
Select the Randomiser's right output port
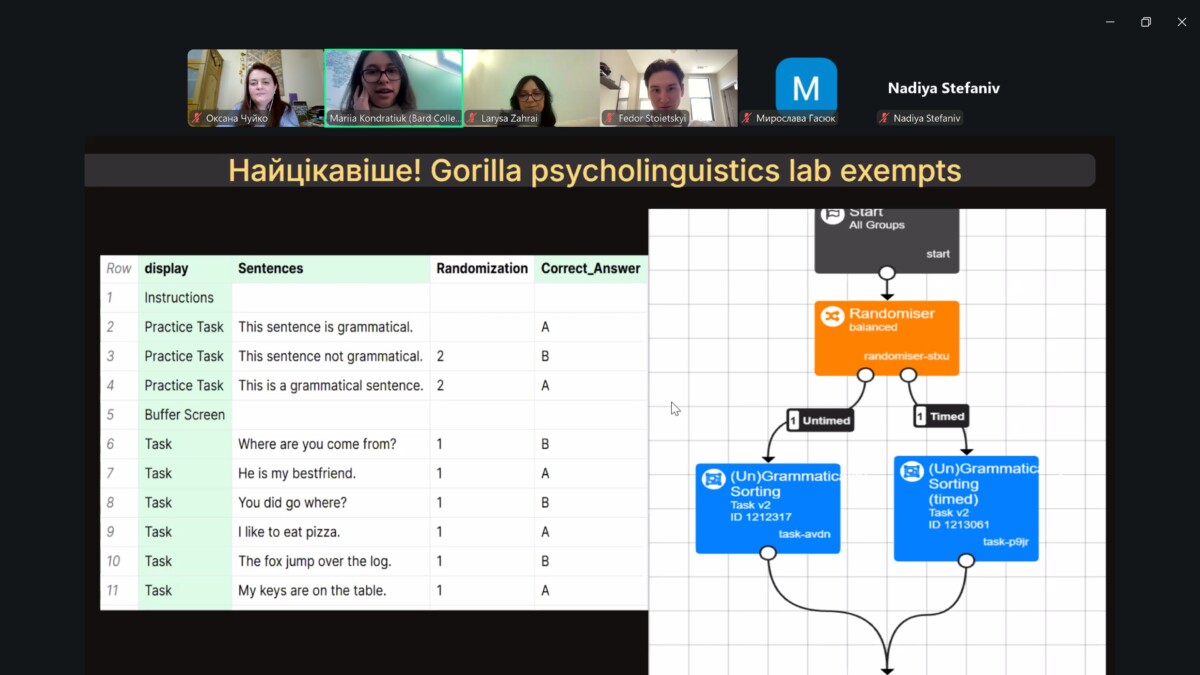click(908, 375)
